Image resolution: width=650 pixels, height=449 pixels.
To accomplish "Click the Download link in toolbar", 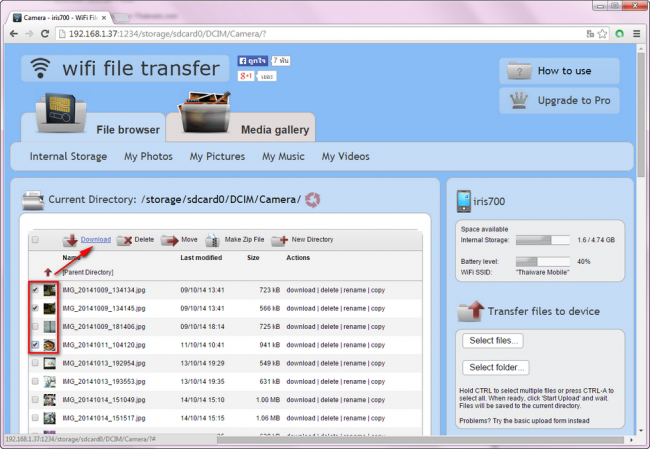I will (96, 240).
